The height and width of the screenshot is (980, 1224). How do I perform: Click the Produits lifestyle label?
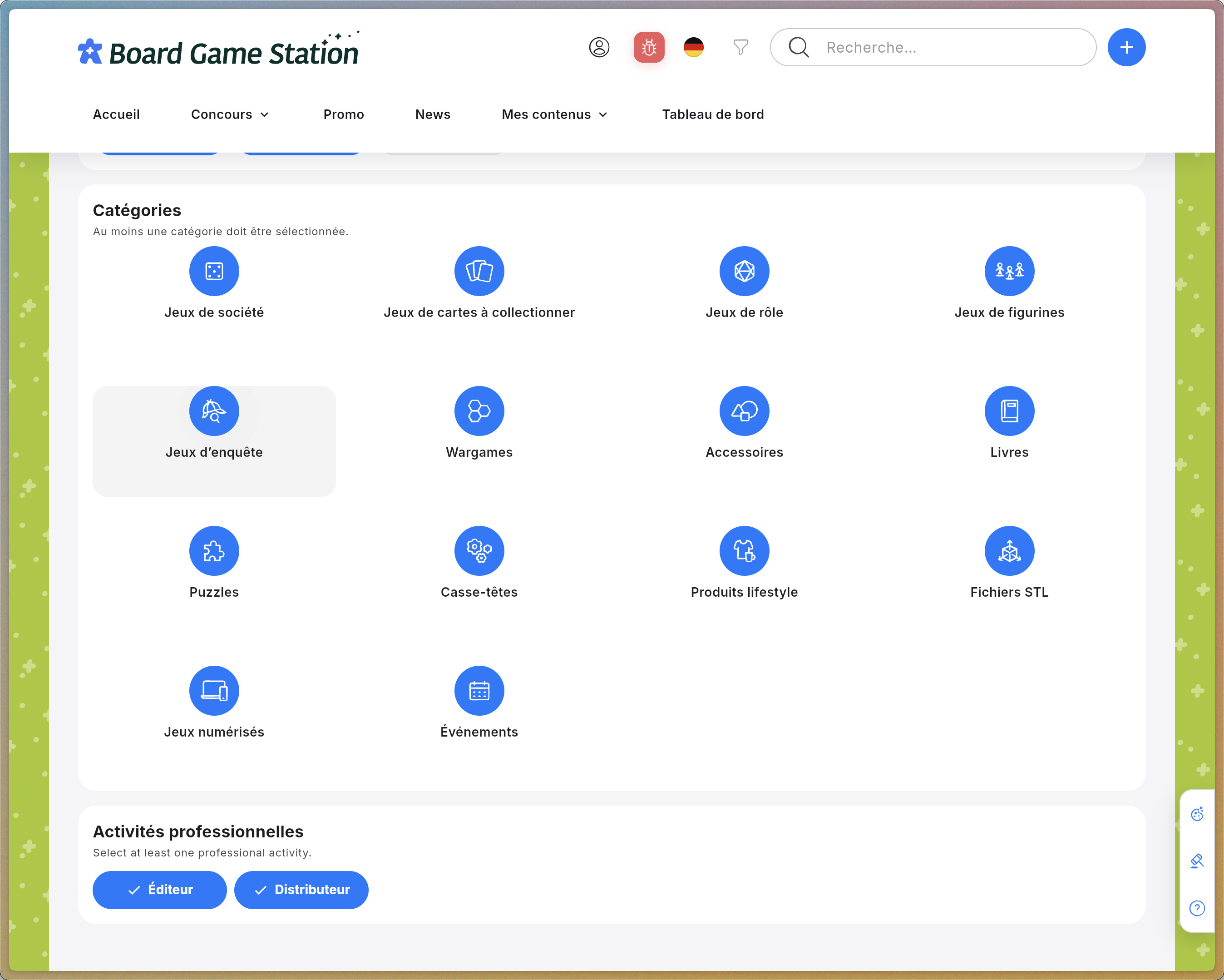[x=744, y=592]
